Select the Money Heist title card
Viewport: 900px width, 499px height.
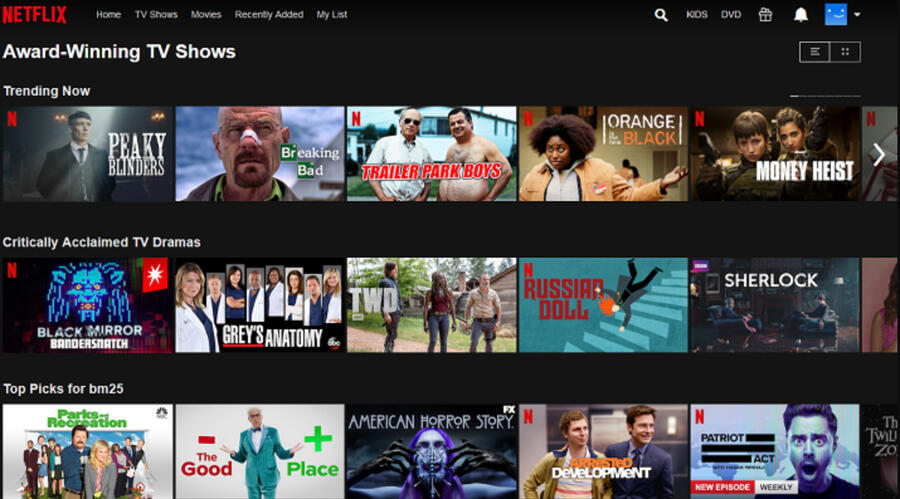(774, 154)
